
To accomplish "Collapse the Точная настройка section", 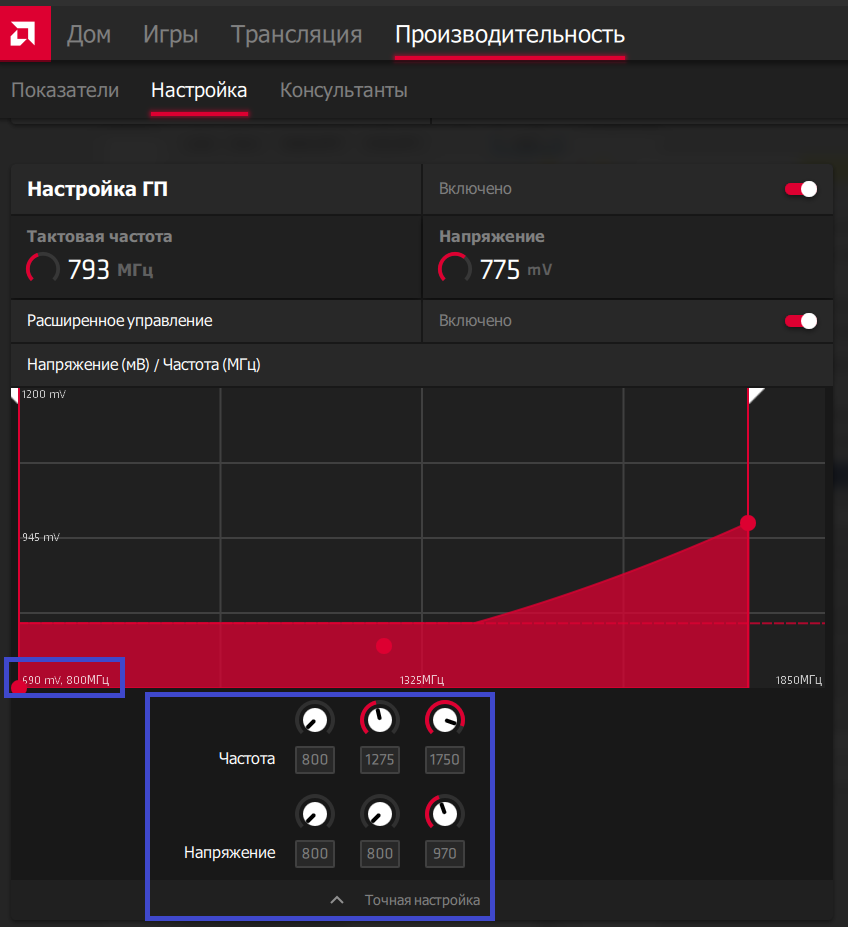I will click(x=336, y=900).
